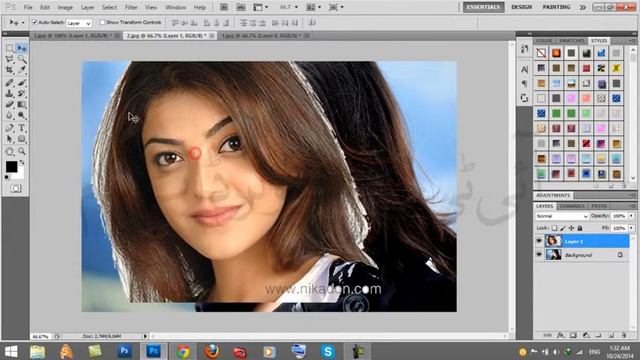Open the Image menu

pos(65,7)
